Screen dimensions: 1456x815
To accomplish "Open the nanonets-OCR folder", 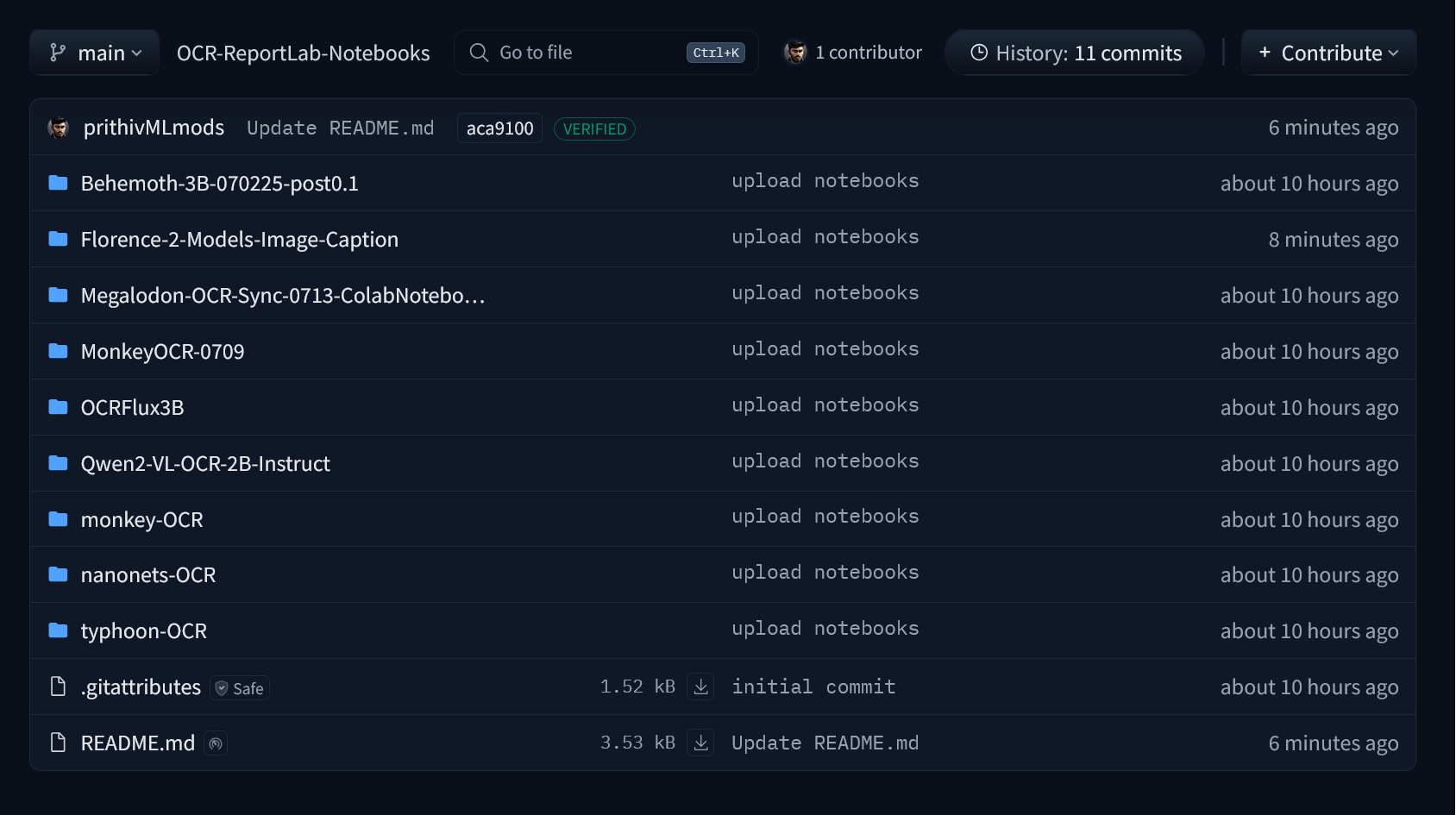I will (148, 575).
